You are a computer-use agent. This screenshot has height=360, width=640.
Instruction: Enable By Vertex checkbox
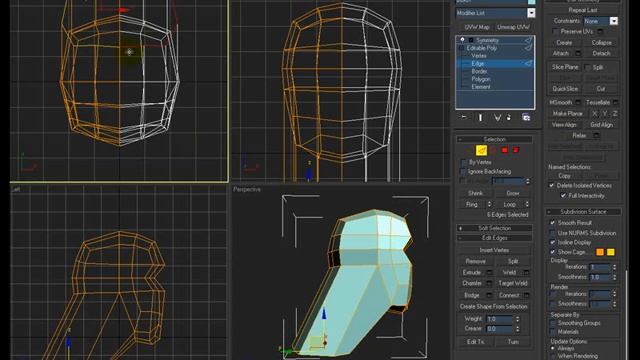pos(463,162)
